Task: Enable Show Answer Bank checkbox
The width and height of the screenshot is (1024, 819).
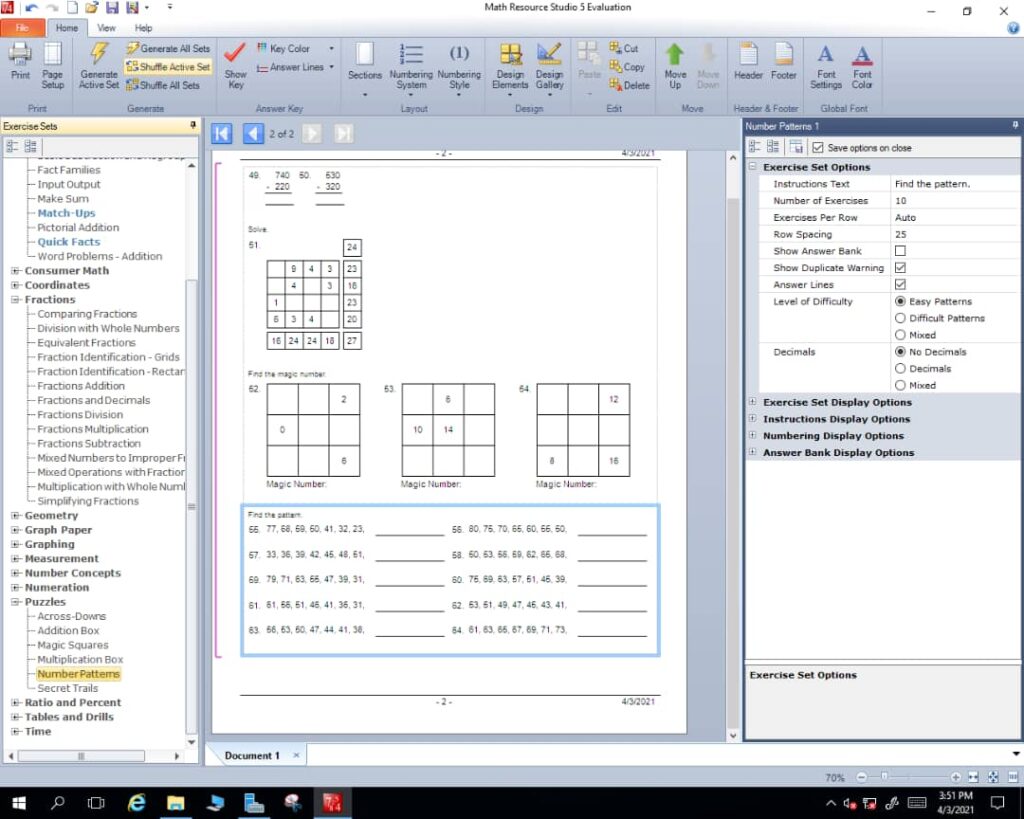Action: [900, 251]
